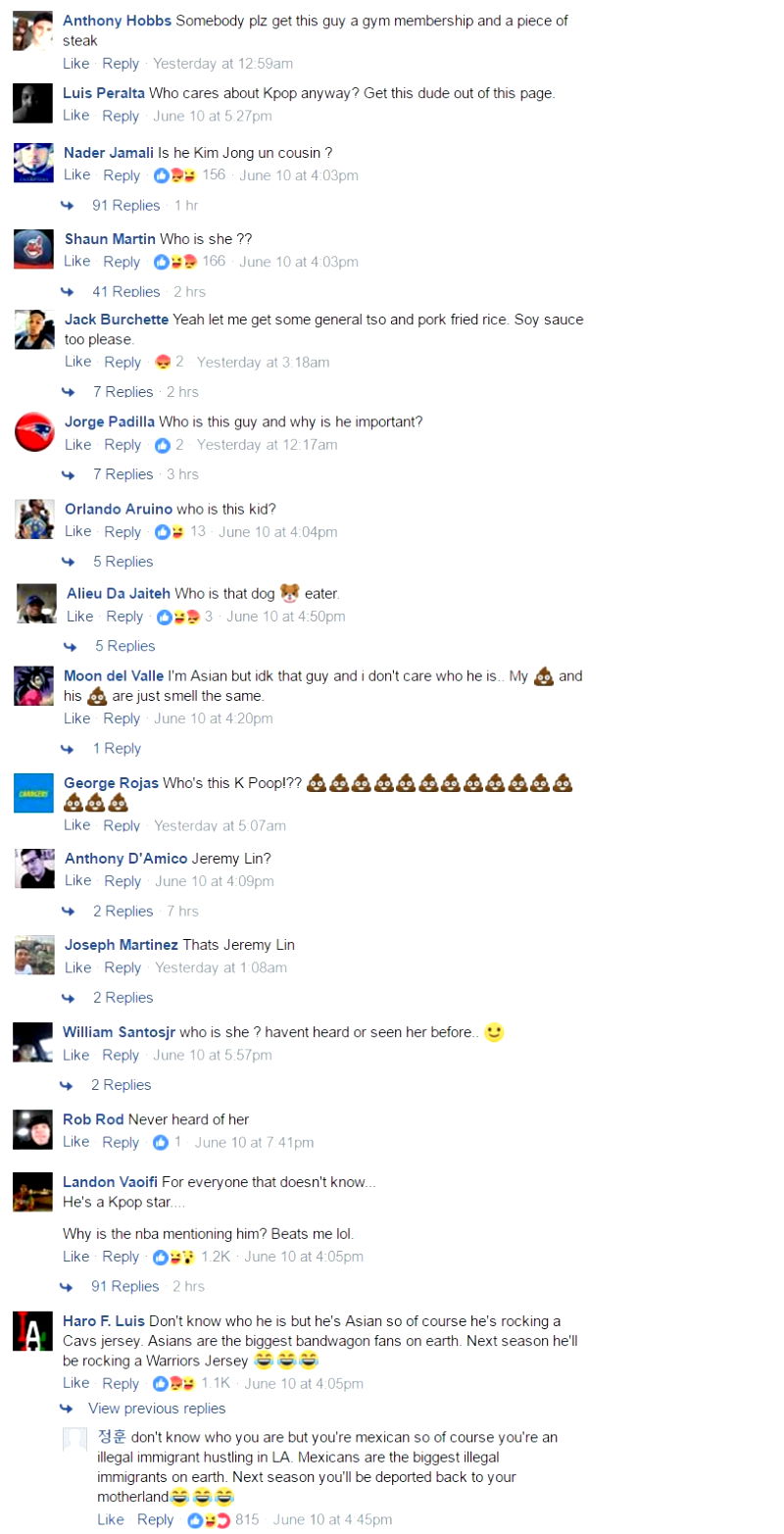Click the like icon on Rob Rod's comment
Viewport: 784px width, 1534px height.
162,1143
